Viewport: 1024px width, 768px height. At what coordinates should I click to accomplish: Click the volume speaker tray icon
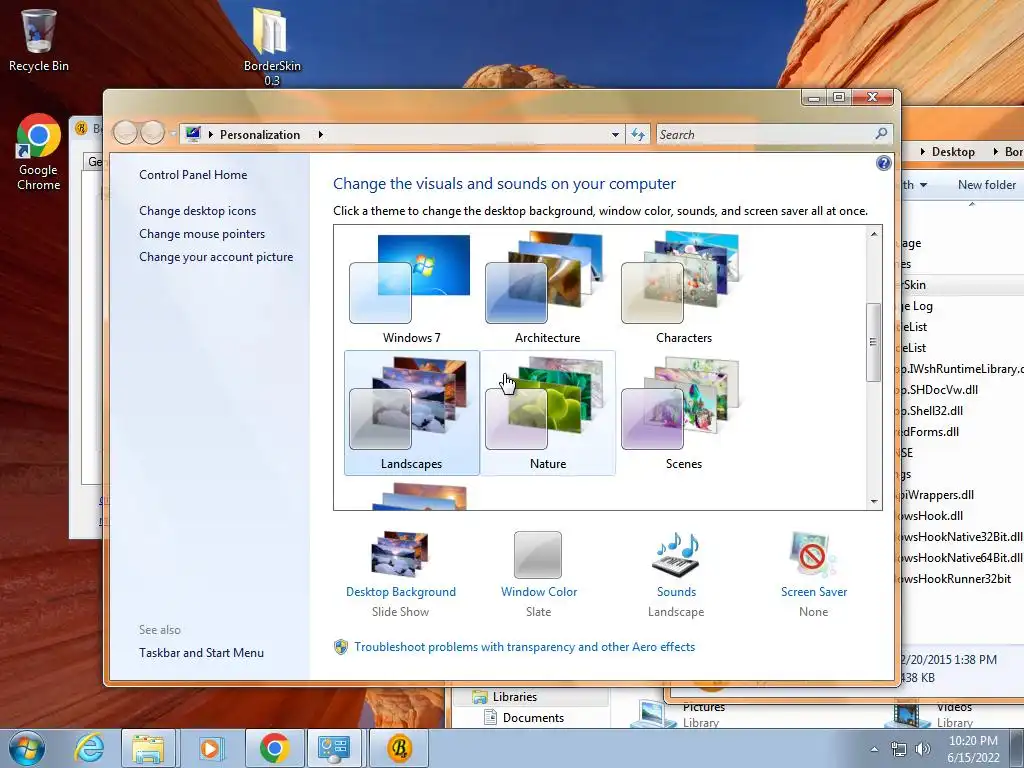pyautogui.click(x=922, y=750)
